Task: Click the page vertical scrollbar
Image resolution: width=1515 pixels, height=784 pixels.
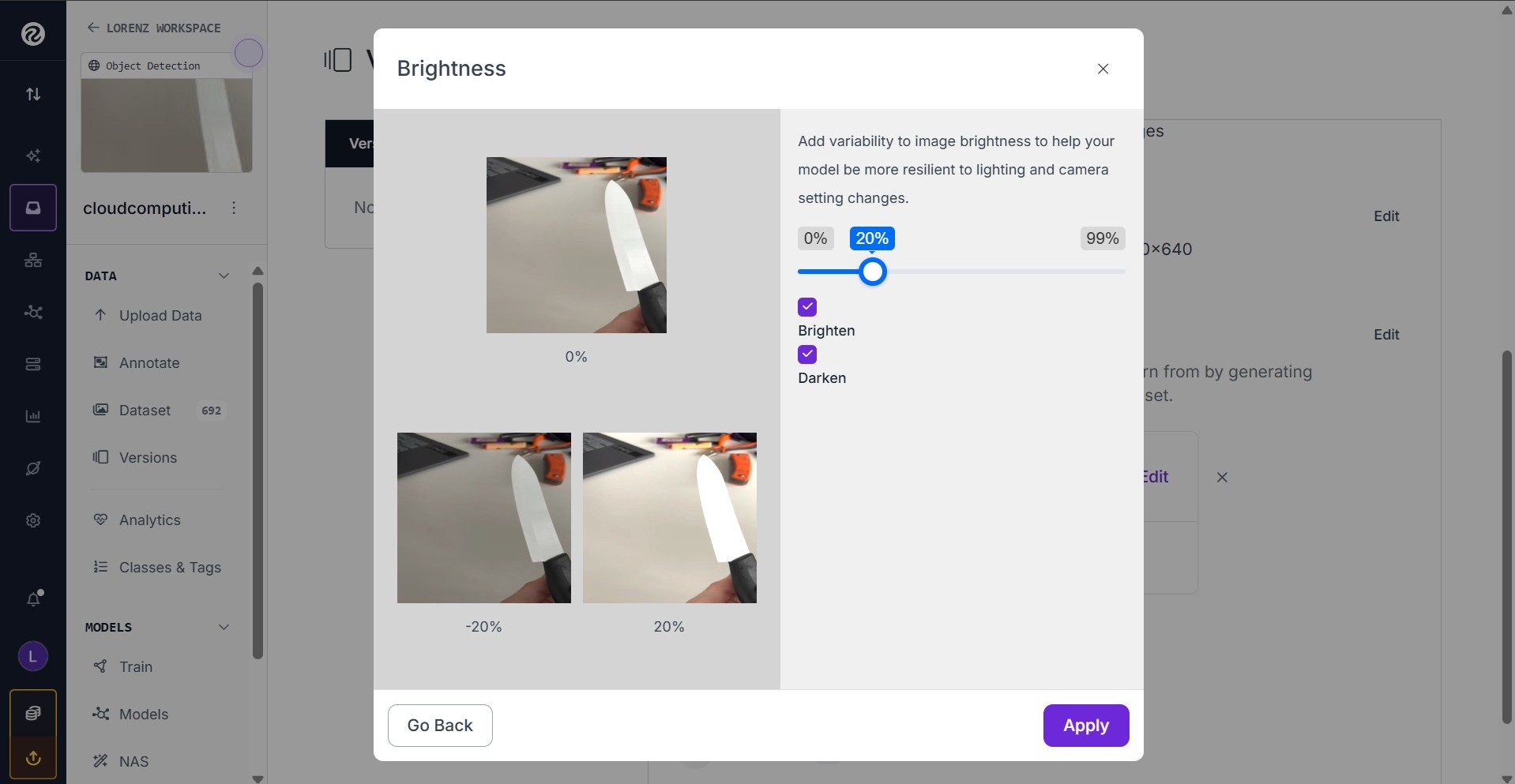Action: 1507,537
